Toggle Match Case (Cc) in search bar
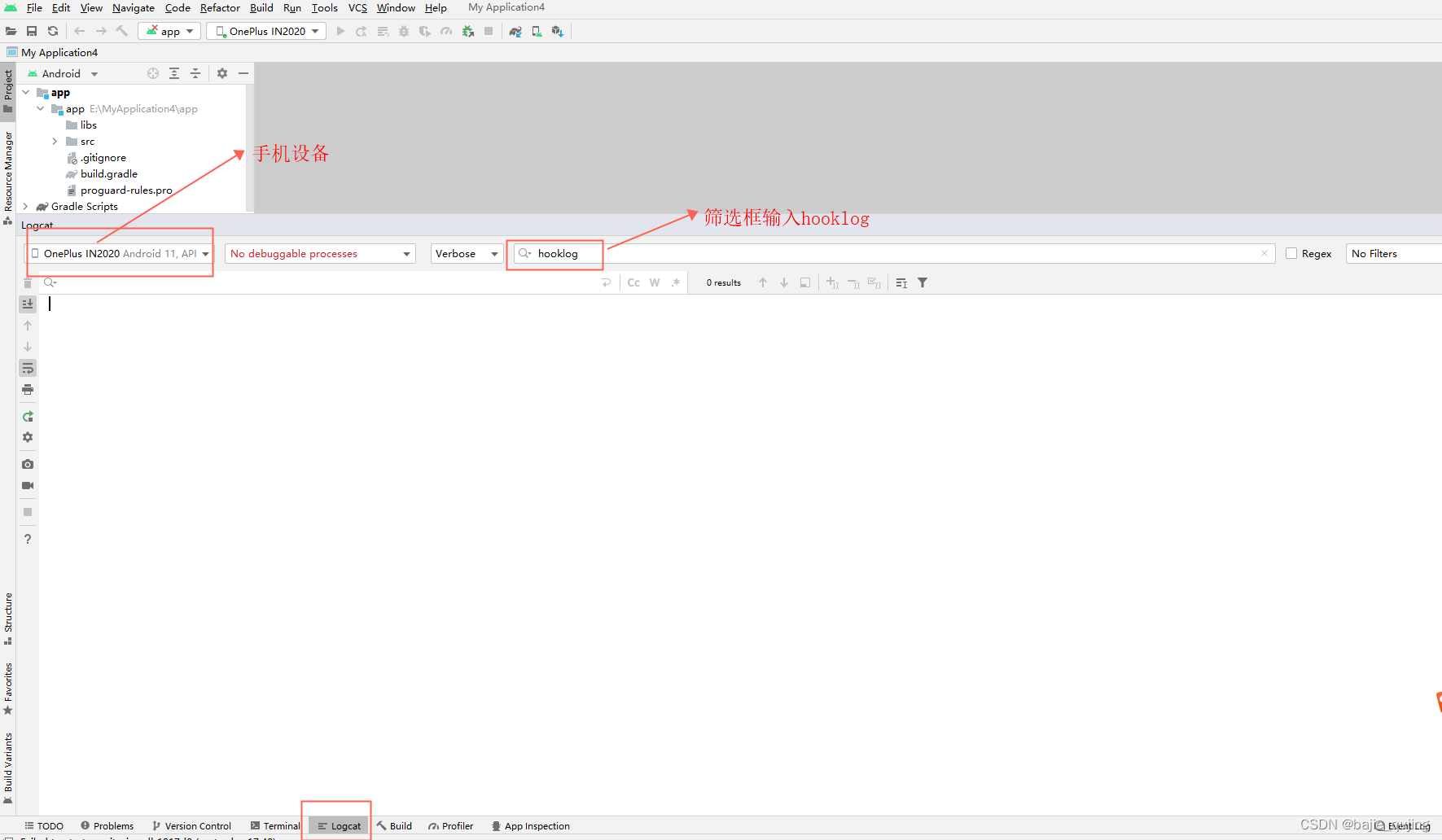Screen dimensions: 1442x840 pos(633,282)
